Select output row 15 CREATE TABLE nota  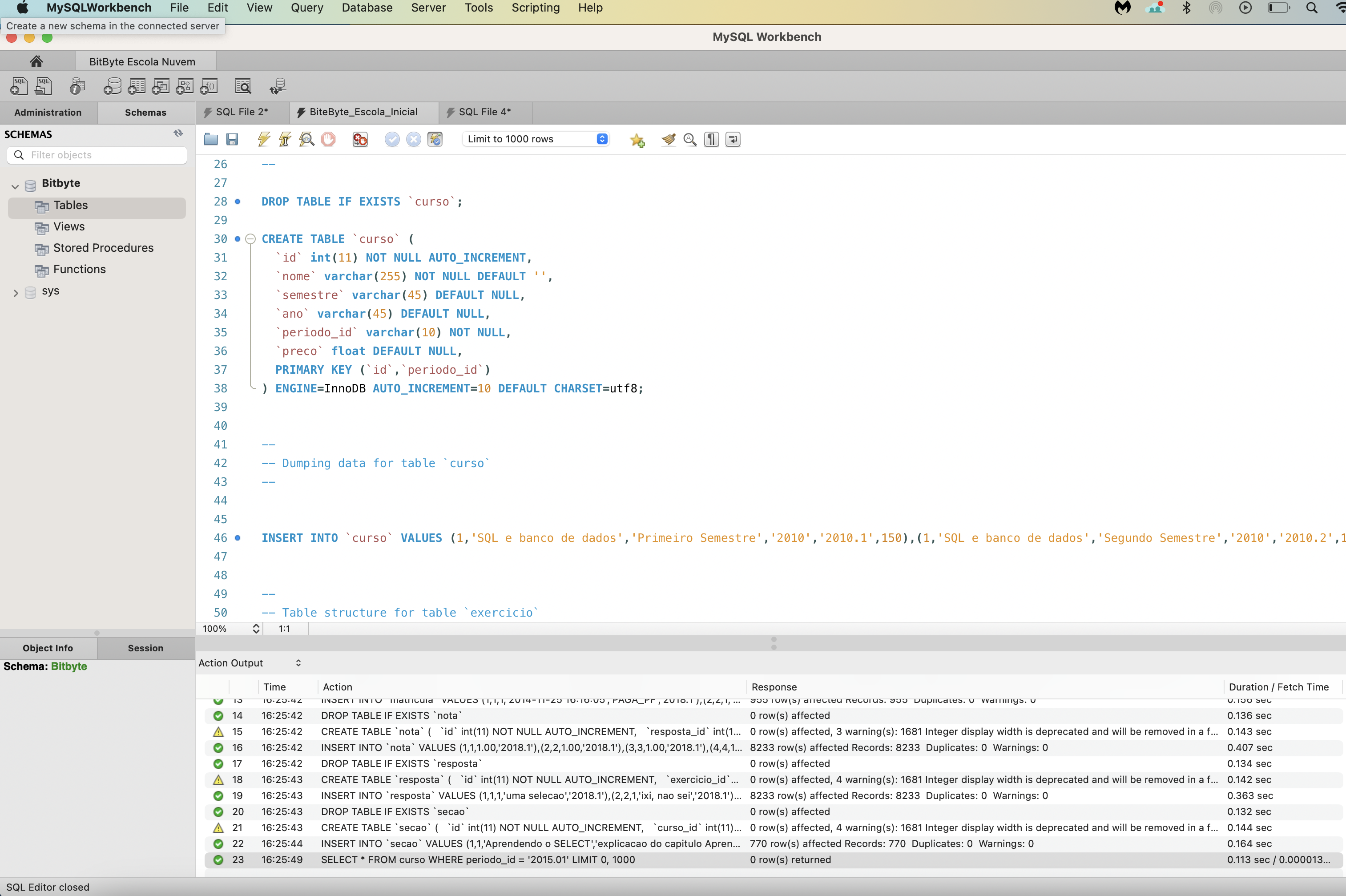click(774, 731)
